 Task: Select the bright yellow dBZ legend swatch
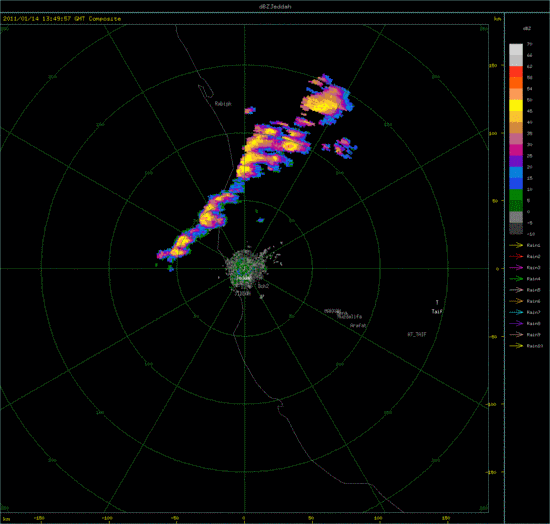point(516,105)
